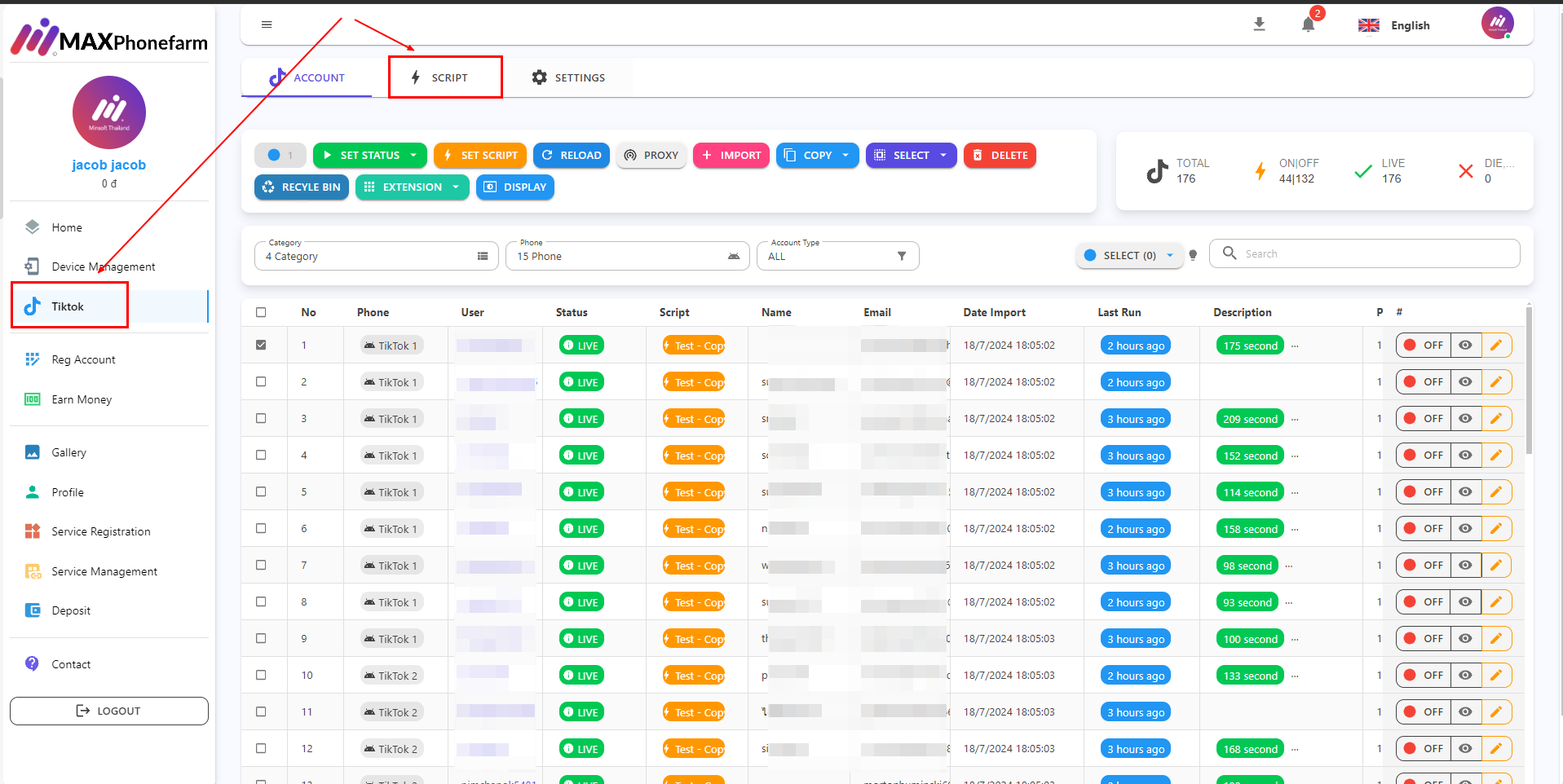Show row 8 with eye icon
Viewport: 1563px width, 784px height.
(x=1465, y=601)
